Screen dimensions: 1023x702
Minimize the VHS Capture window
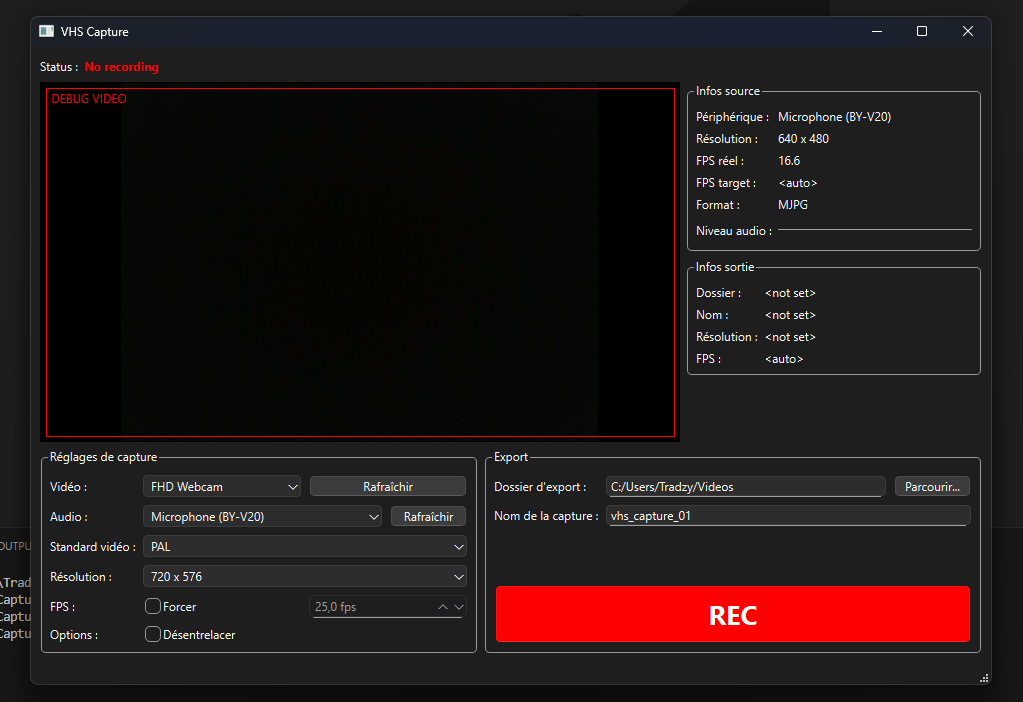pos(877,31)
